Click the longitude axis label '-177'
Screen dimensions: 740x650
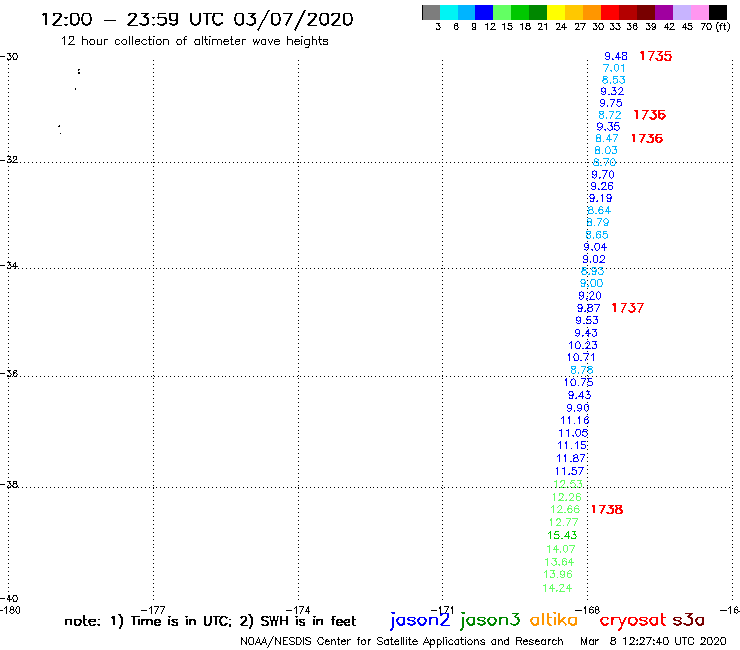(x=153, y=610)
